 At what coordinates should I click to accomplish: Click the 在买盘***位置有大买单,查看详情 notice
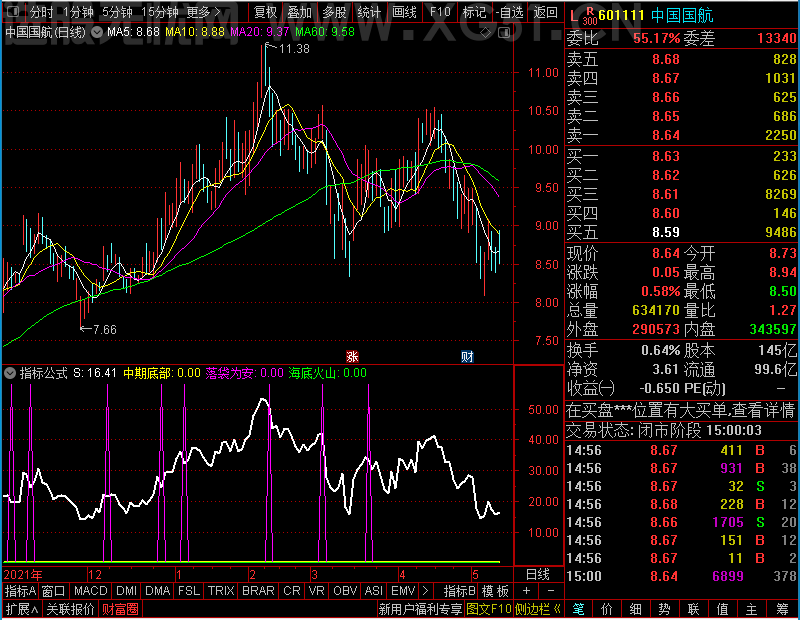[x=681, y=410]
